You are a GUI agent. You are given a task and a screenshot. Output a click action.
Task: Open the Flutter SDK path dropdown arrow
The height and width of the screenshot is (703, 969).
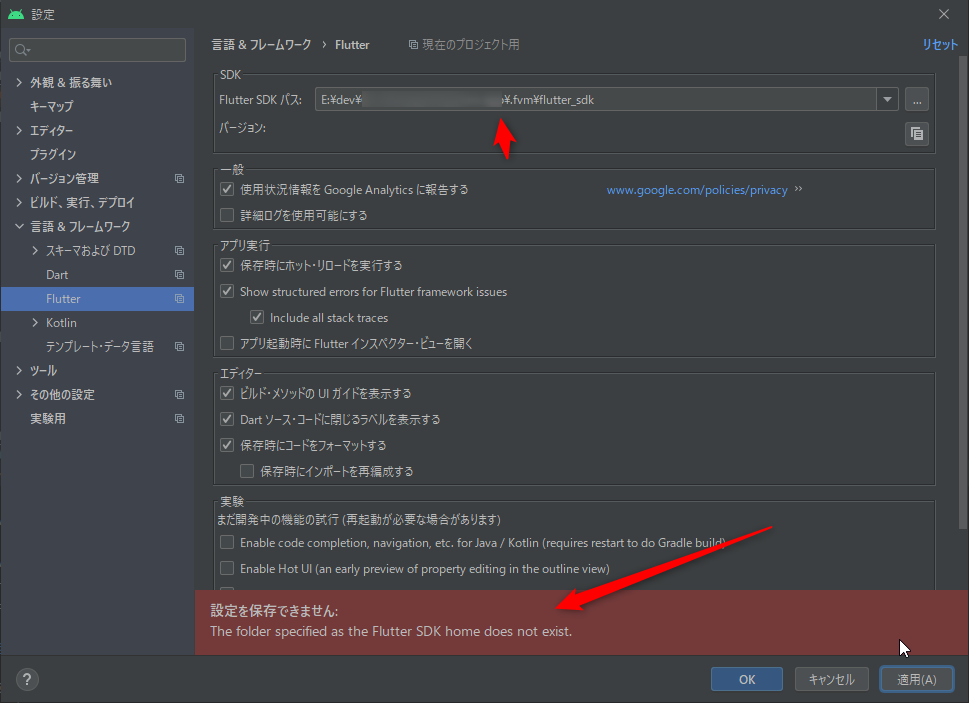click(886, 99)
